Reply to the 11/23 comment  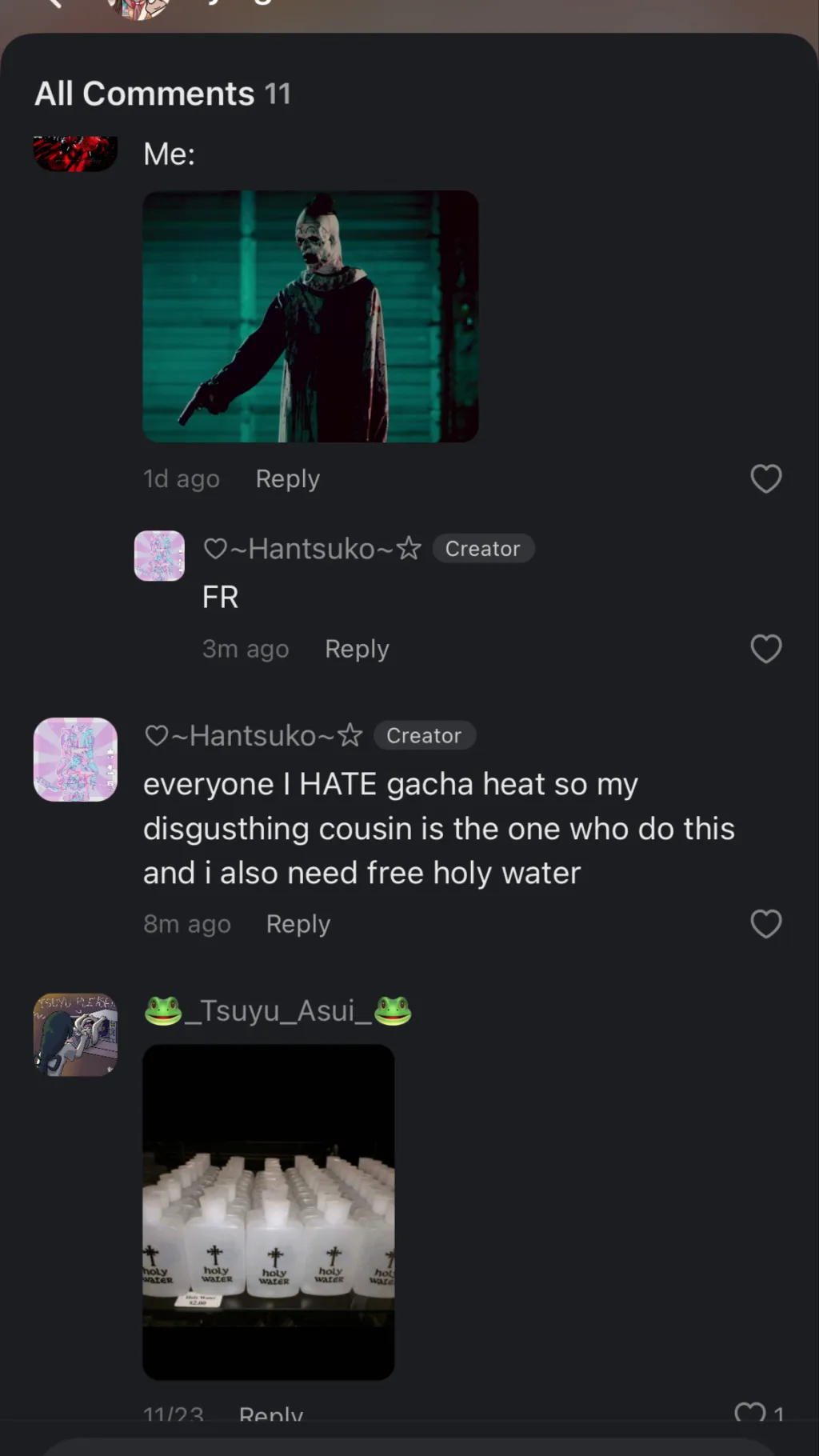(x=271, y=1414)
